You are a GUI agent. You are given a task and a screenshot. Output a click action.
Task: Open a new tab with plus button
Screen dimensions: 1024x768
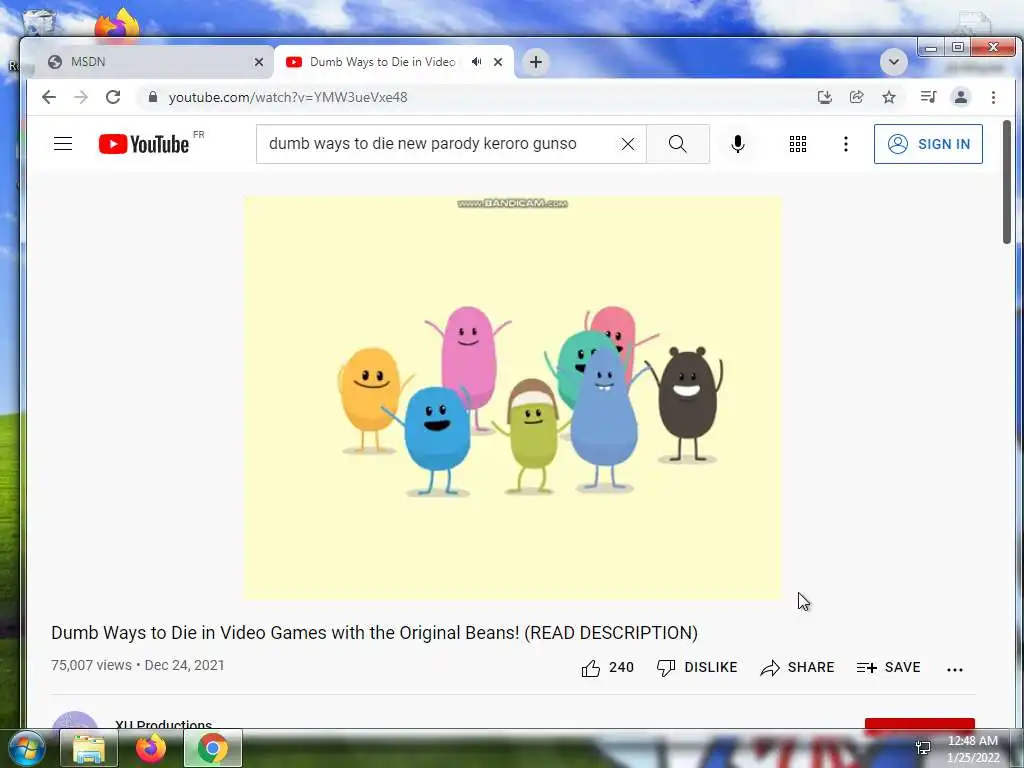[x=536, y=62]
